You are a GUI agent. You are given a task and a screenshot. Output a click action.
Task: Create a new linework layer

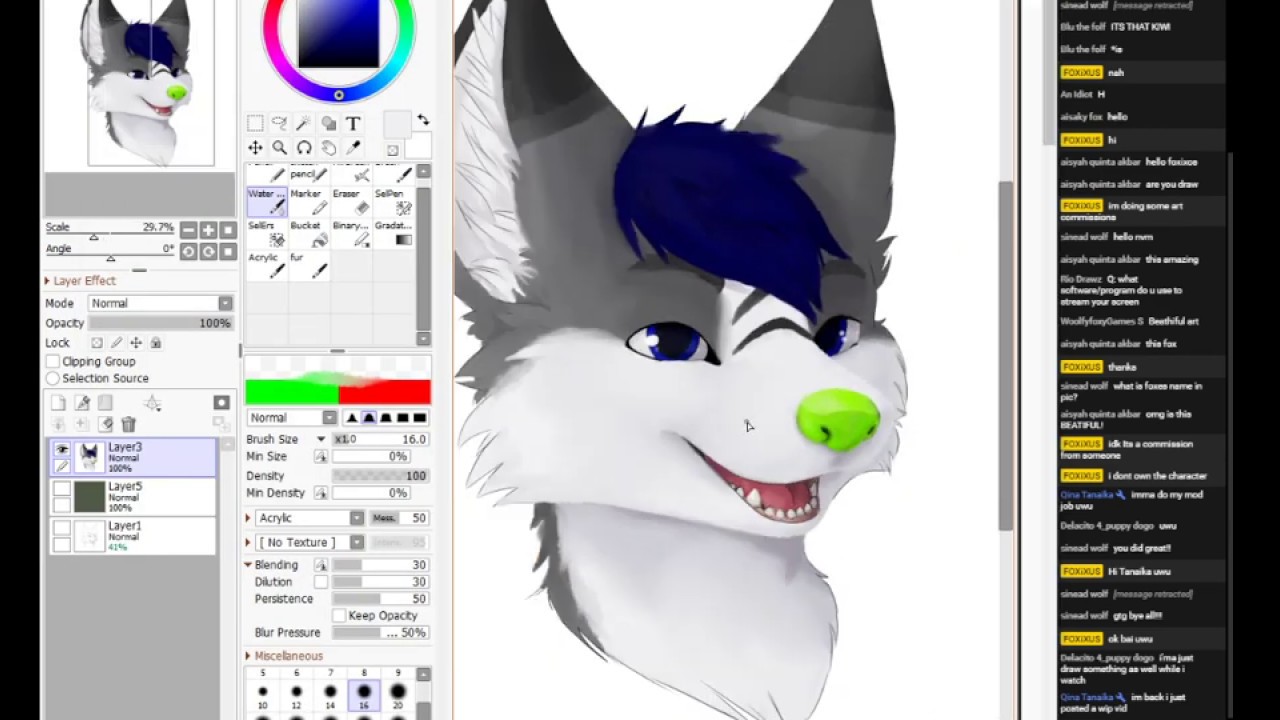pos(82,403)
